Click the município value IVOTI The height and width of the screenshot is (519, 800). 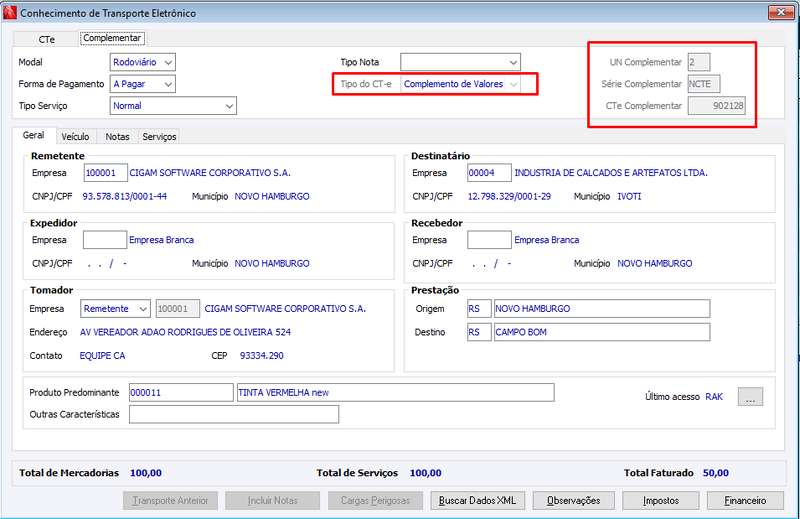pos(629,196)
